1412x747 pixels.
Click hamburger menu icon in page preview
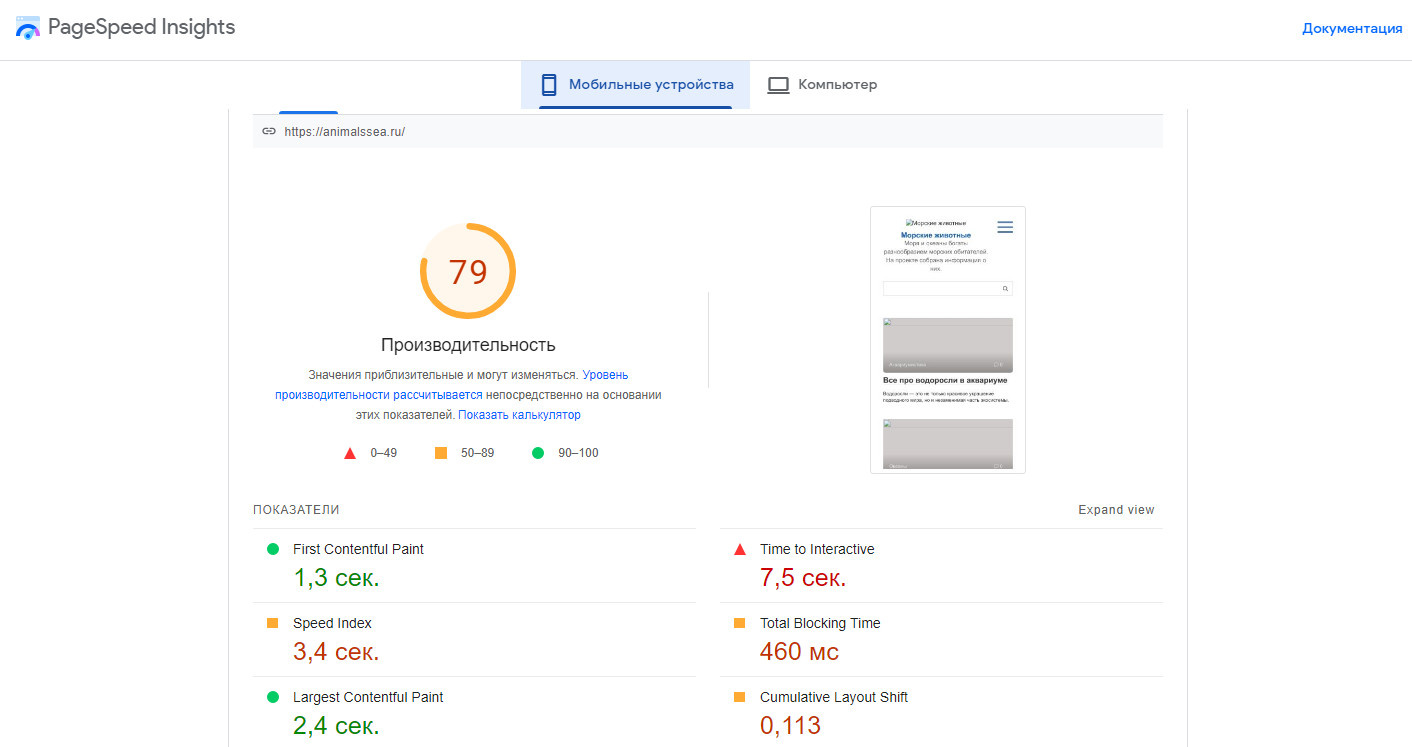tap(1005, 227)
